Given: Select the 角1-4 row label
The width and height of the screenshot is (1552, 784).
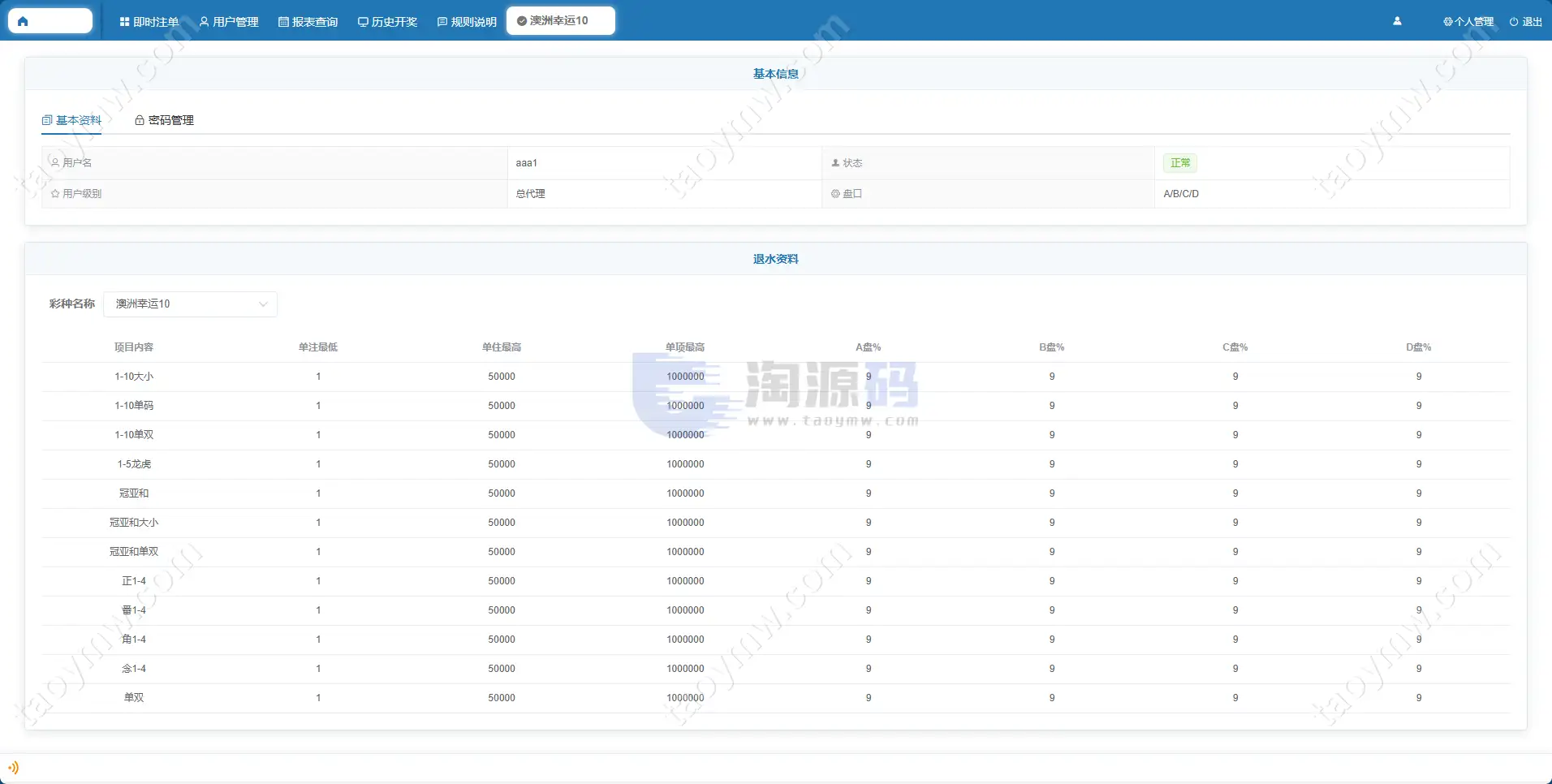Looking at the screenshot, I should coord(134,640).
